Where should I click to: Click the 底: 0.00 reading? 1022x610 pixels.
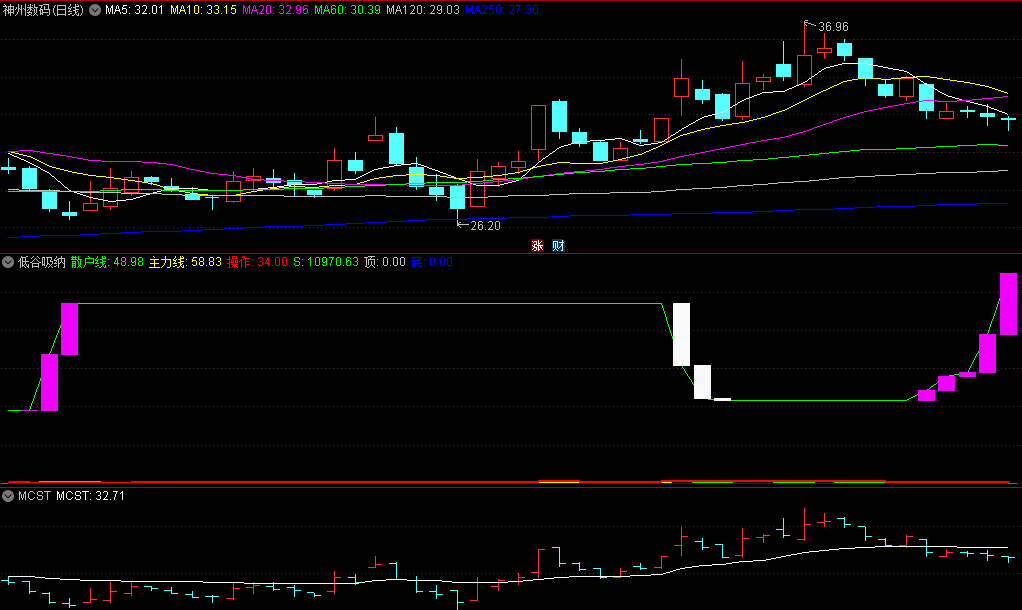[x=431, y=262]
